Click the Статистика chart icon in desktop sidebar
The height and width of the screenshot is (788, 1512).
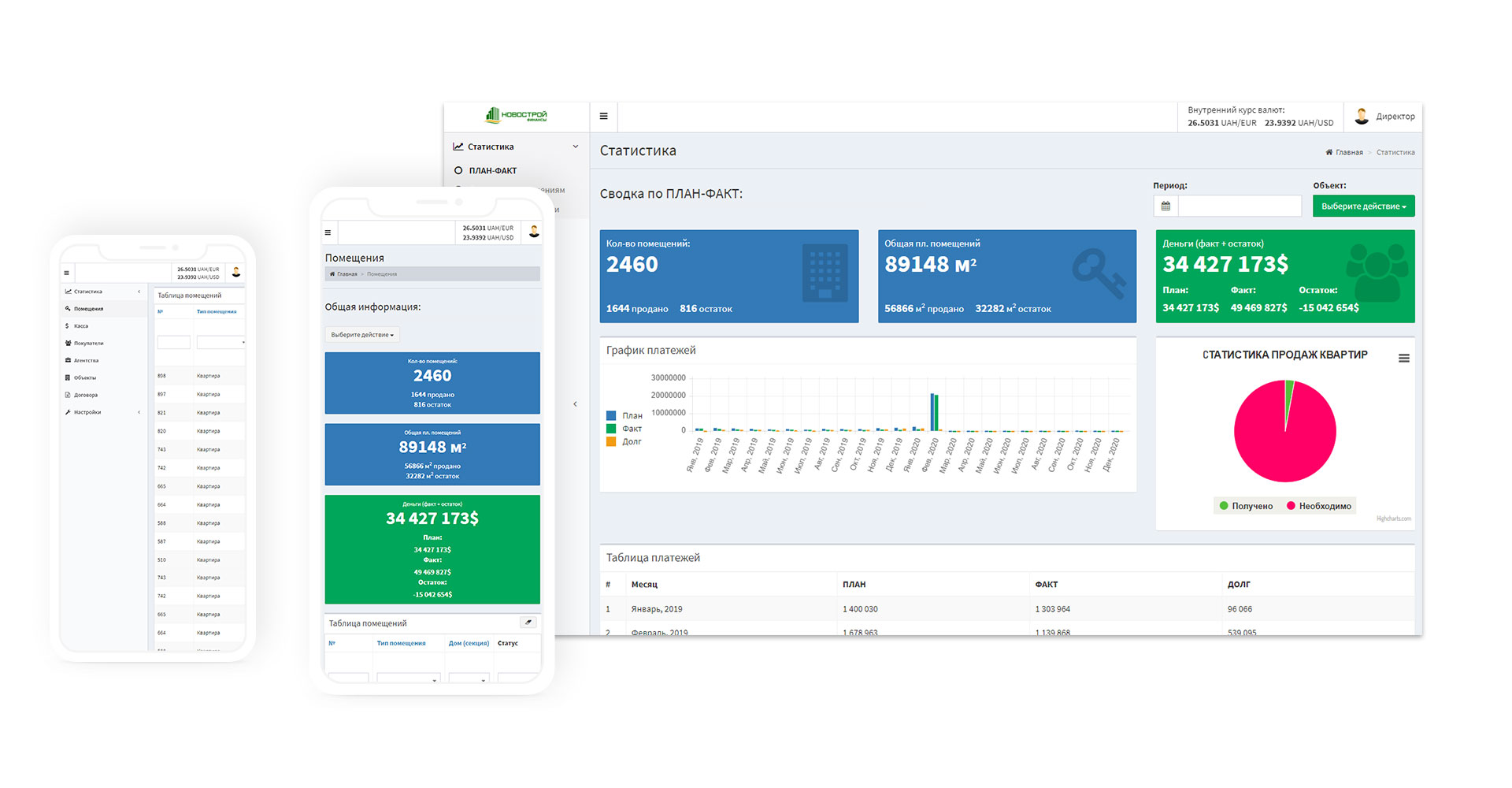pyautogui.click(x=458, y=147)
